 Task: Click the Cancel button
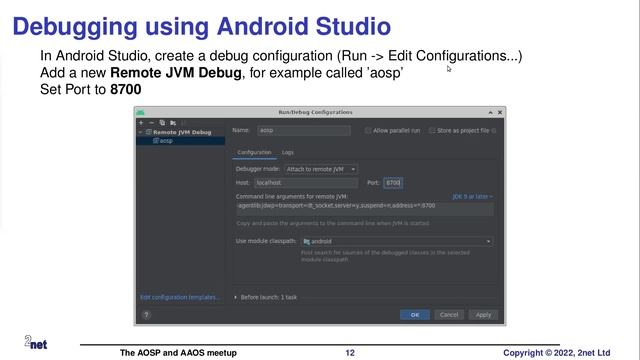tap(449, 315)
